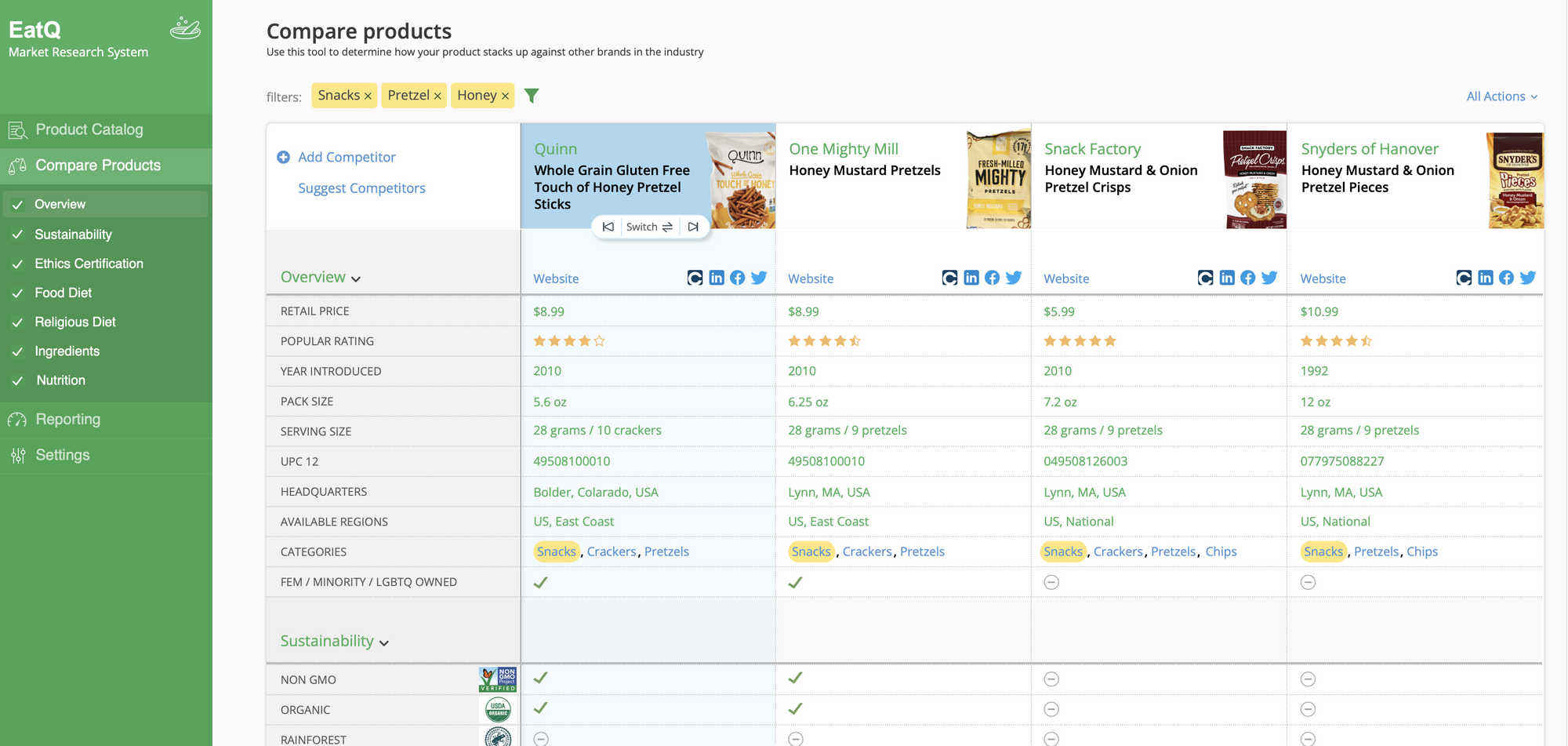The height and width of the screenshot is (746, 1568).
Task: Click the Chips category under Snack Factory
Action: (1221, 551)
